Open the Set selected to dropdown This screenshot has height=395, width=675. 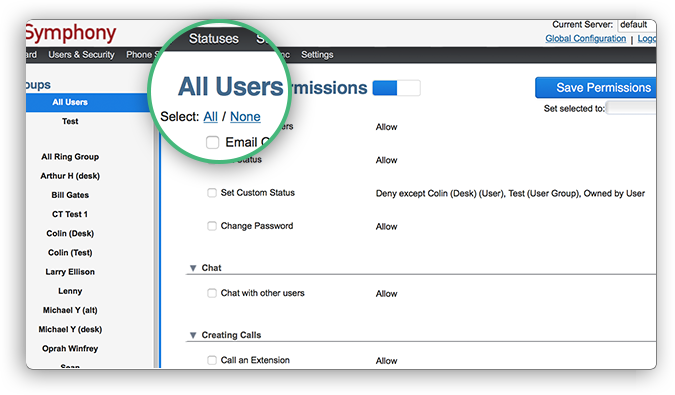(x=631, y=108)
